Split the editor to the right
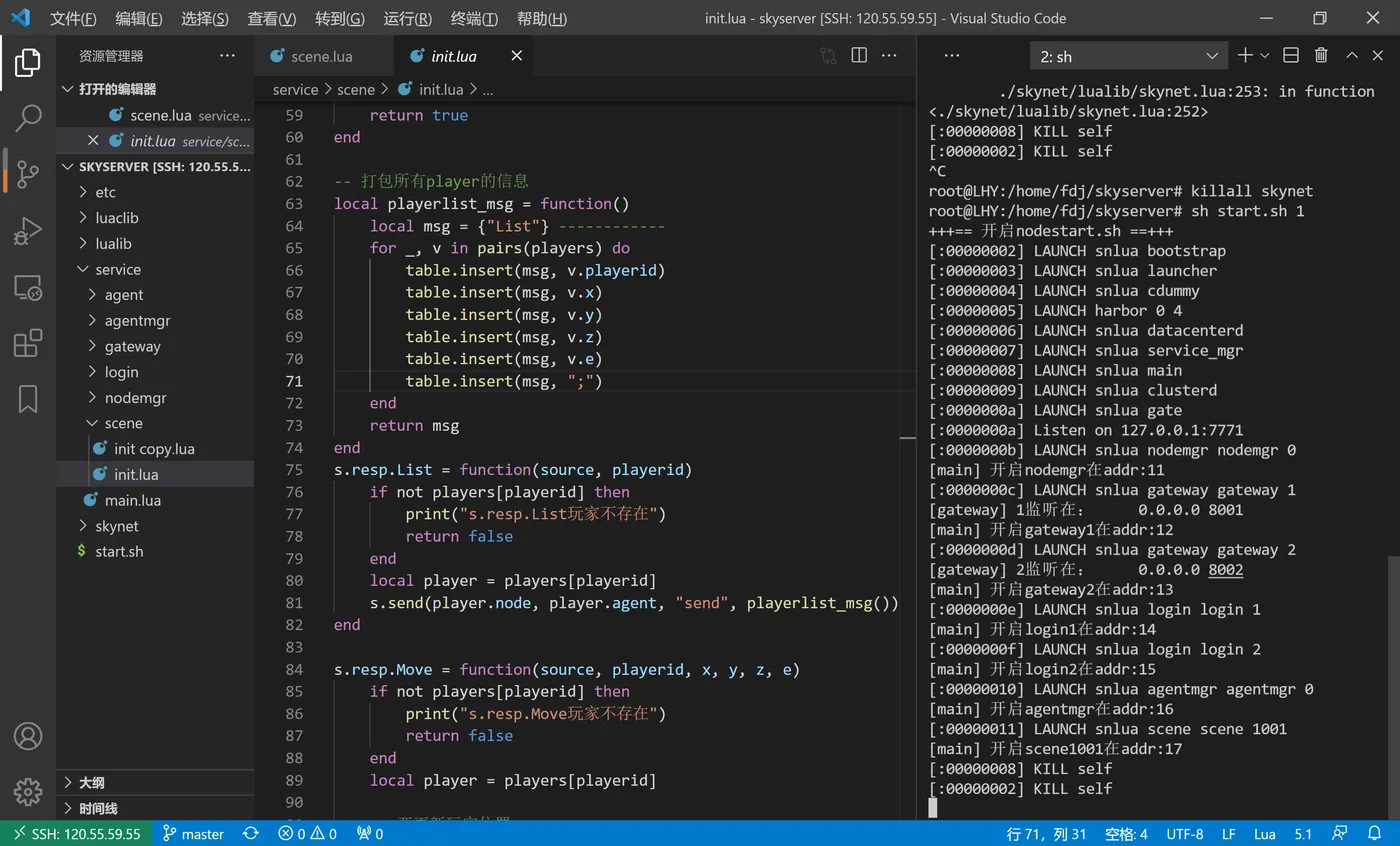Viewport: 1400px width, 846px height. (x=859, y=56)
